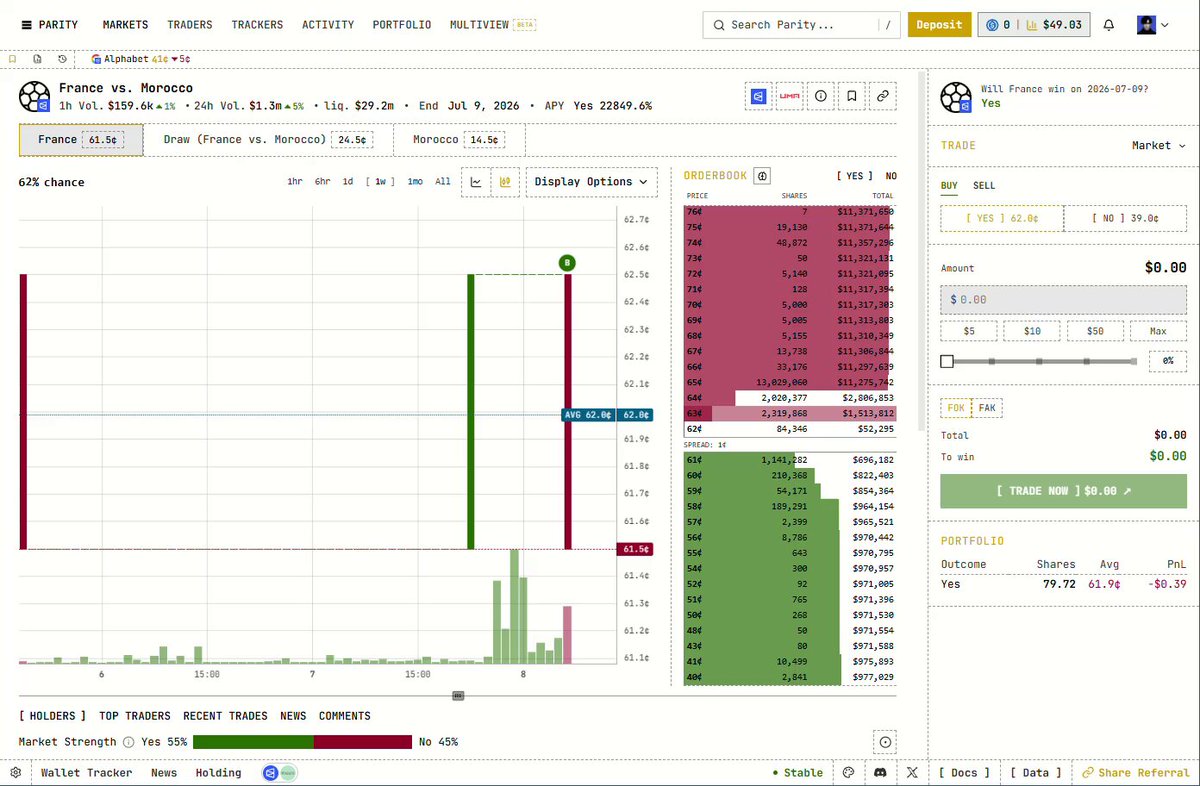This screenshot has height=786, width=1200.
Task: Open settings gear in bottom bar
Action: coord(16,773)
